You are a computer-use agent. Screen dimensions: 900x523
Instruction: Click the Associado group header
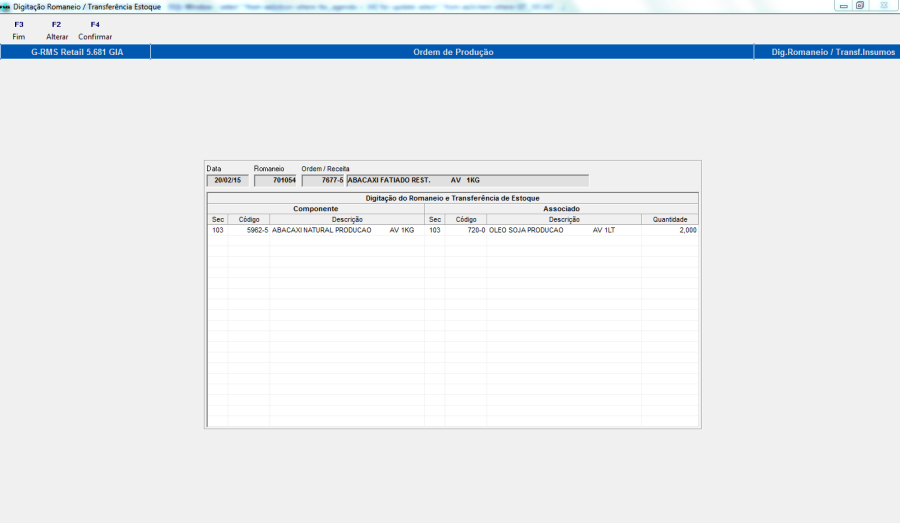tap(561, 209)
